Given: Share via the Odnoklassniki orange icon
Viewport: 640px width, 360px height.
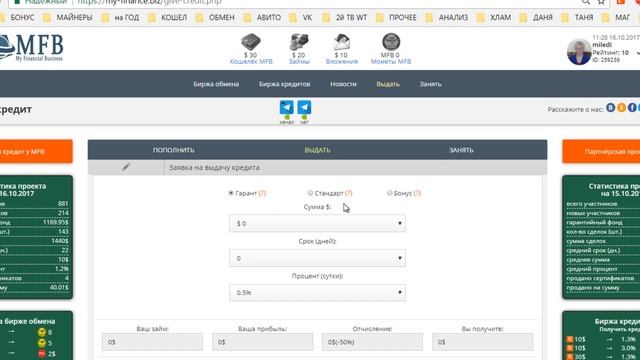Looking at the screenshot, I should tap(621, 108).
